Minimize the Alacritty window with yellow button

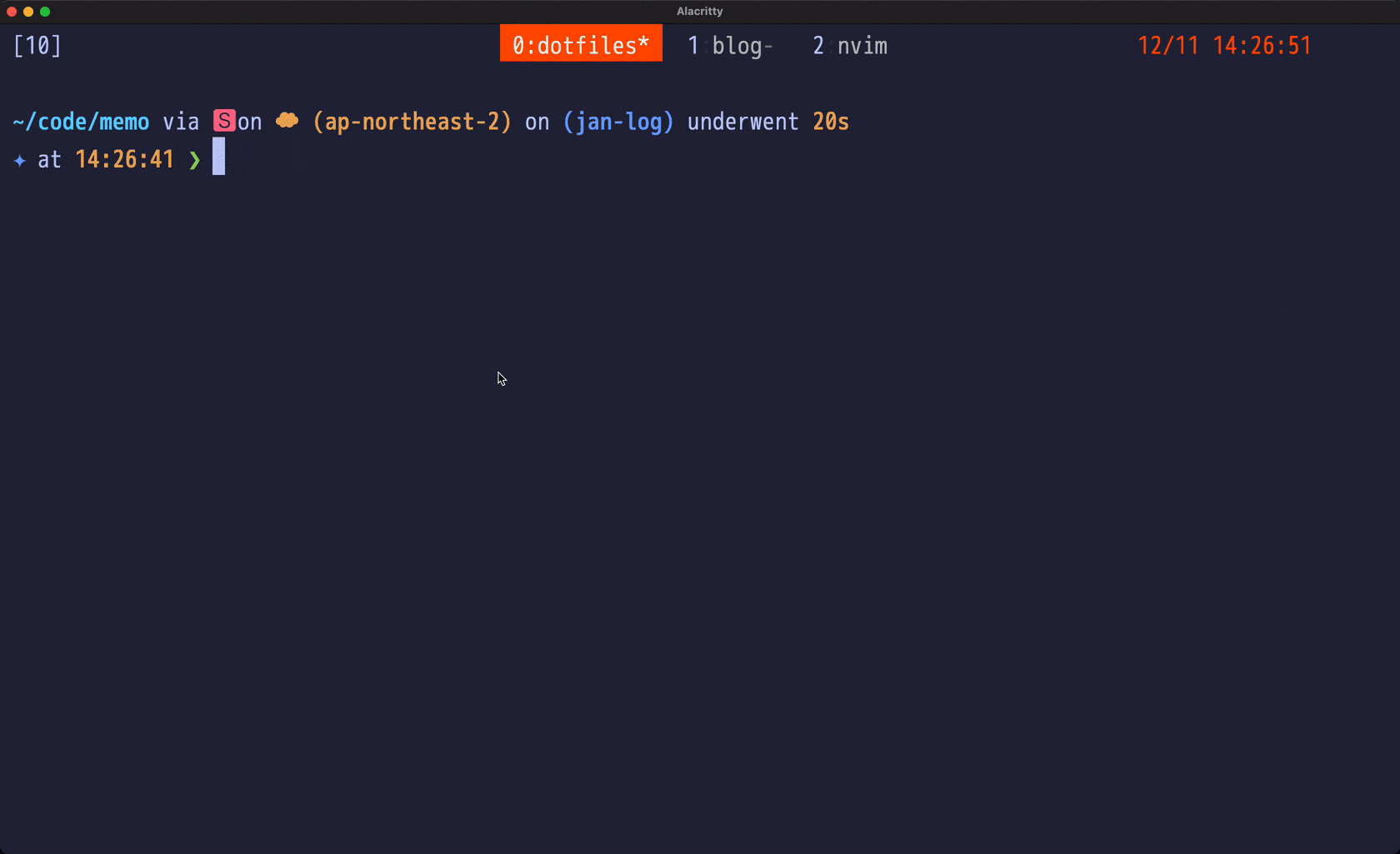[x=28, y=12]
